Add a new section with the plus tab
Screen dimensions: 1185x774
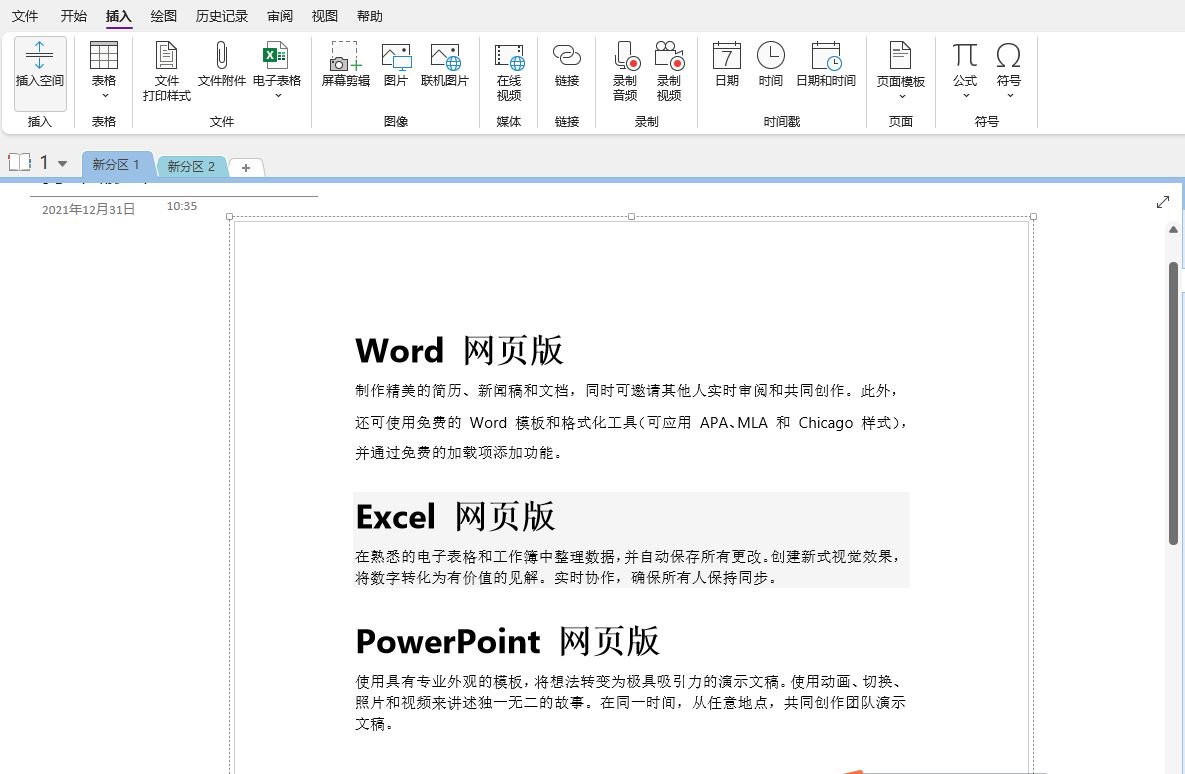click(246, 168)
